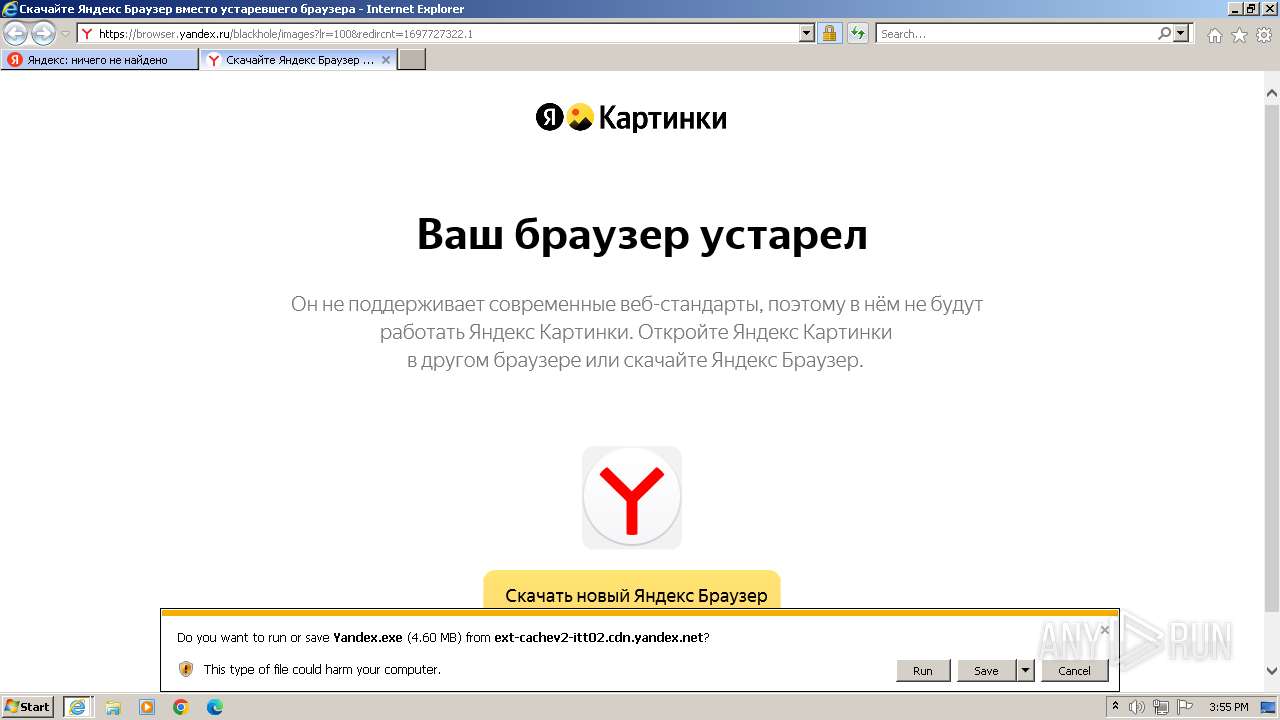1280x720 pixels.
Task: Cancel the Yandex.exe download prompt
Action: pos(1075,671)
